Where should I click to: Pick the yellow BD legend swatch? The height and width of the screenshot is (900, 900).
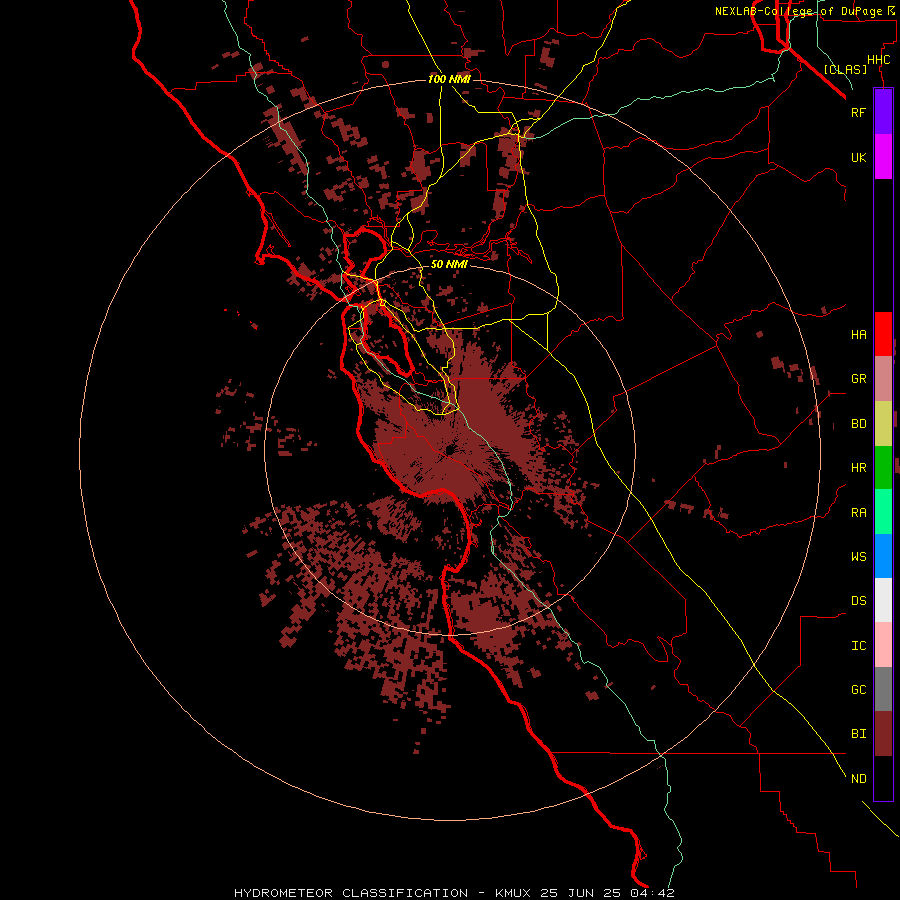[x=883, y=424]
